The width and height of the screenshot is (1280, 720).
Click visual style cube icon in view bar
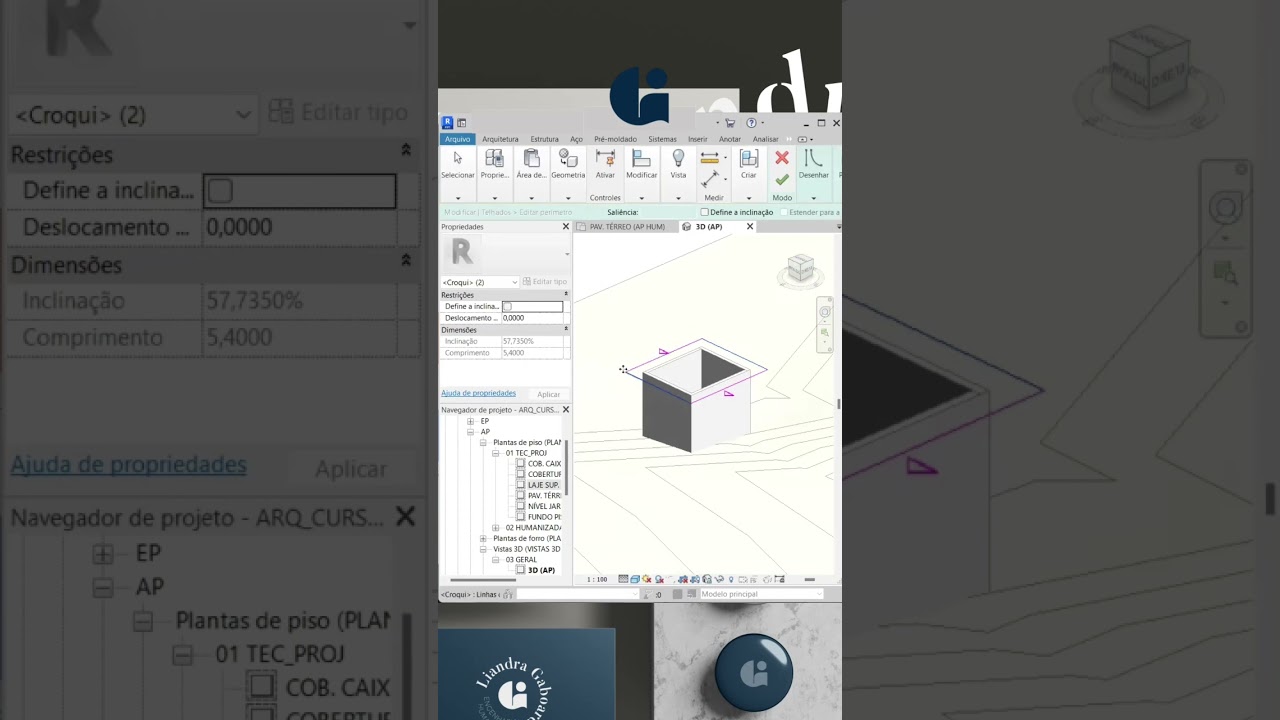(635, 579)
